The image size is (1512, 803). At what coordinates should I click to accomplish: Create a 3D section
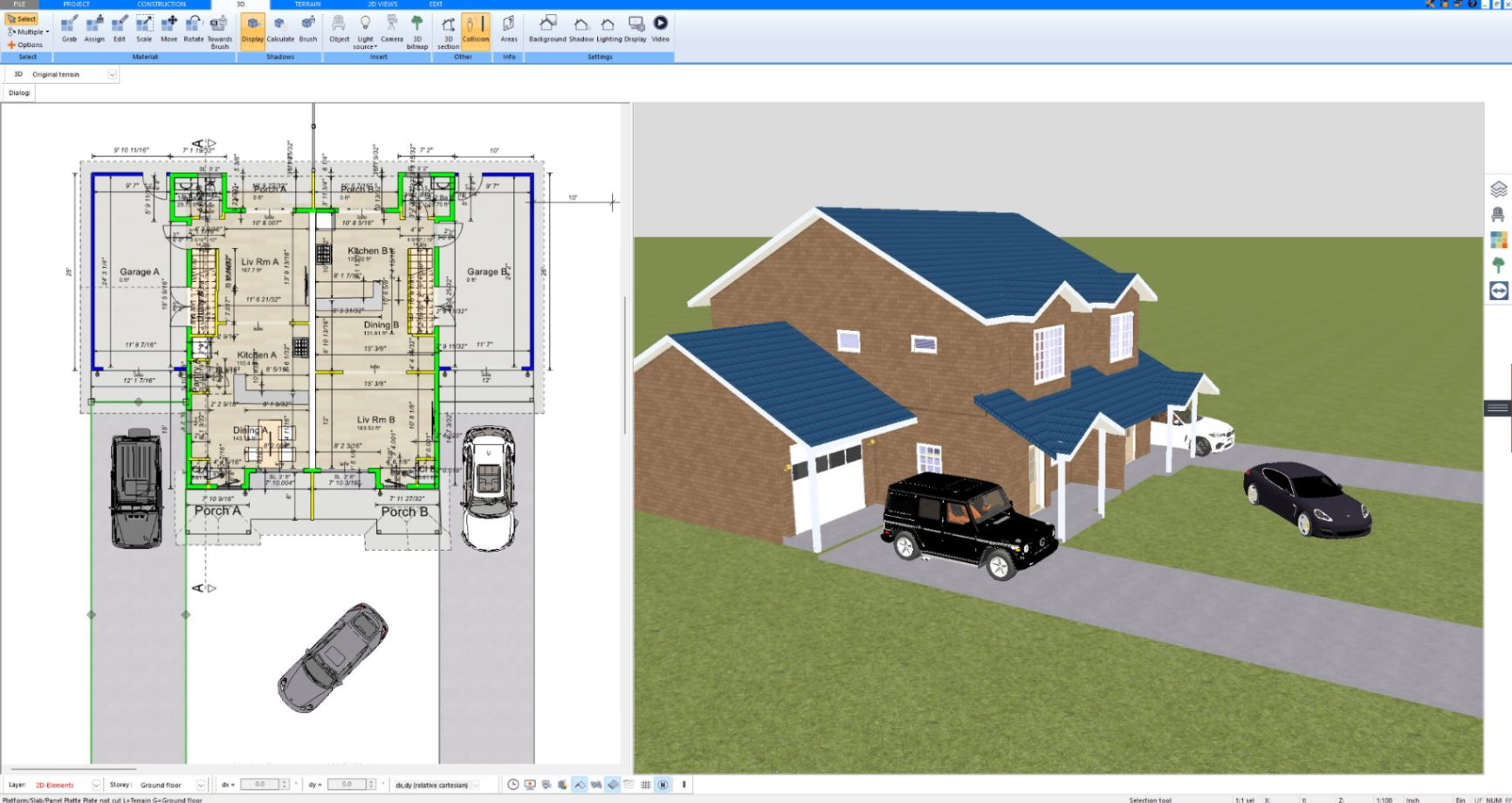pos(448,31)
